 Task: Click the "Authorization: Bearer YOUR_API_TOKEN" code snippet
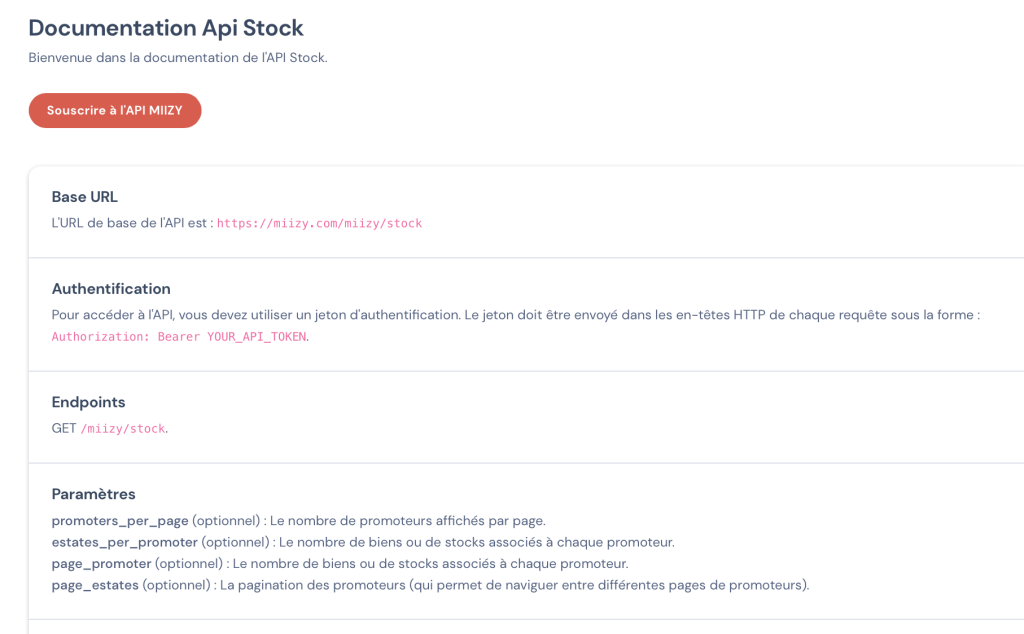pyautogui.click(x=179, y=337)
